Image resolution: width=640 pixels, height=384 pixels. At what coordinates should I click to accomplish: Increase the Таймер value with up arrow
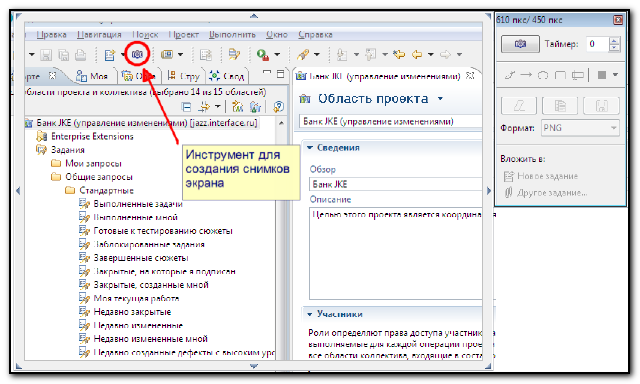coord(614,40)
